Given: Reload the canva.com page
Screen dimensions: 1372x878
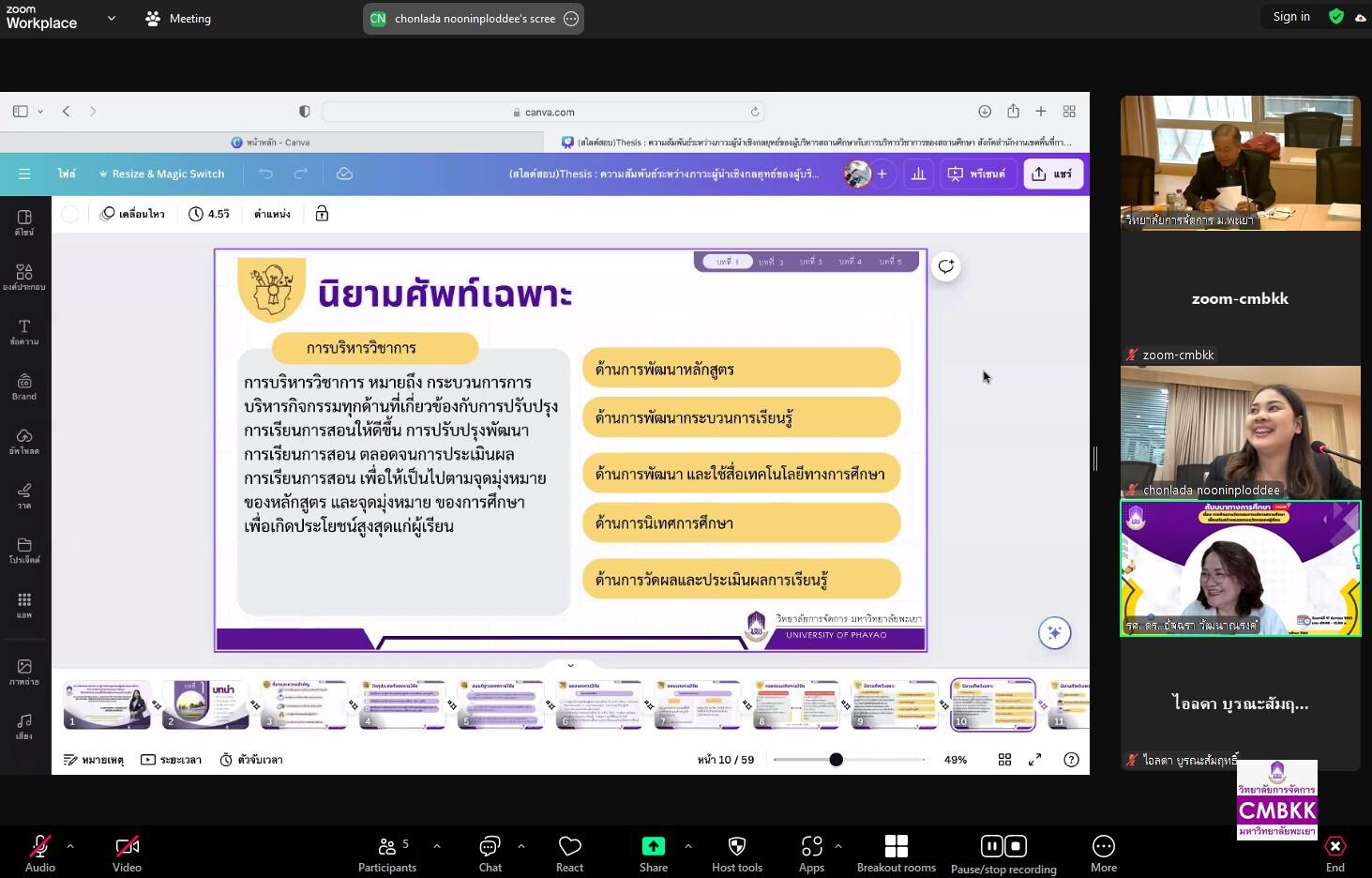Looking at the screenshot, I should [755, 112].
